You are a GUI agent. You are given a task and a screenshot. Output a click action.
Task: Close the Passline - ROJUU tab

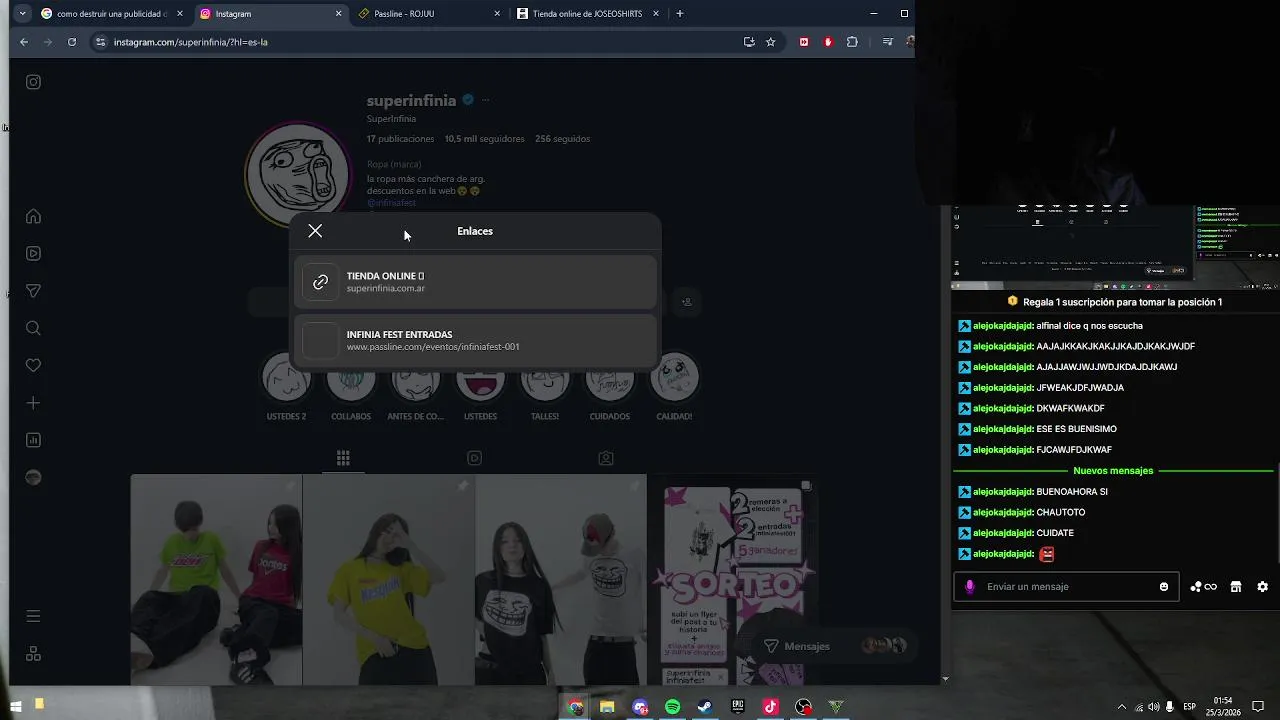pyautogui.click(x=497, y=14)
